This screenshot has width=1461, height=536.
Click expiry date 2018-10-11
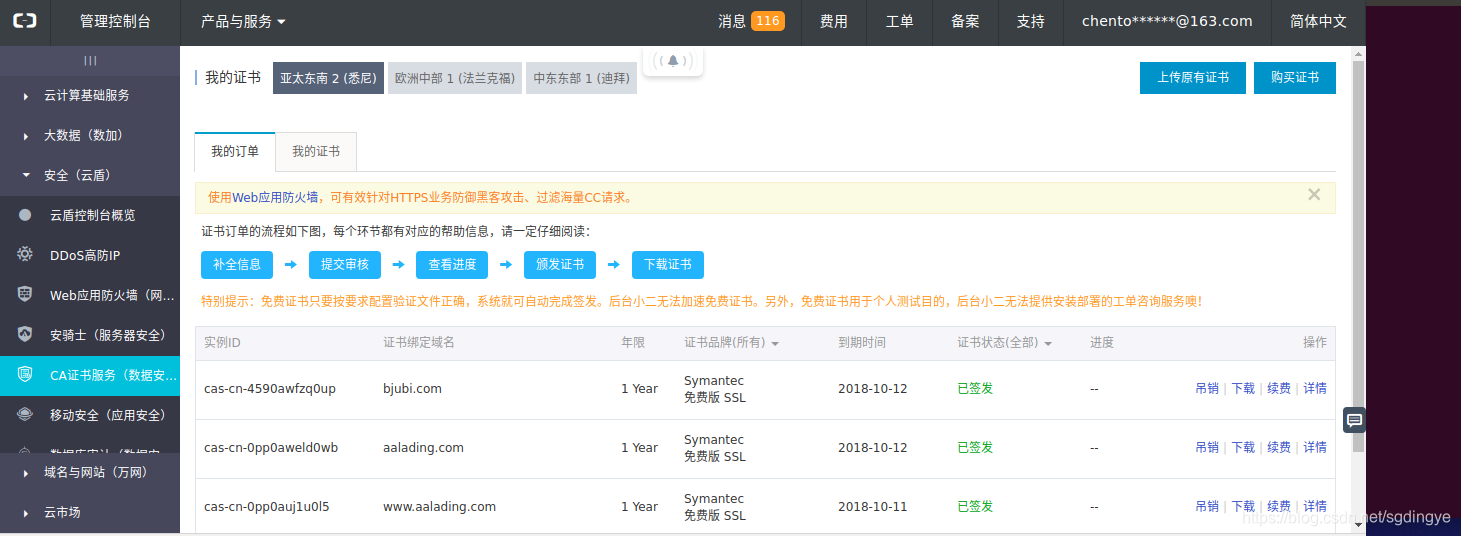tap(872, 506)
